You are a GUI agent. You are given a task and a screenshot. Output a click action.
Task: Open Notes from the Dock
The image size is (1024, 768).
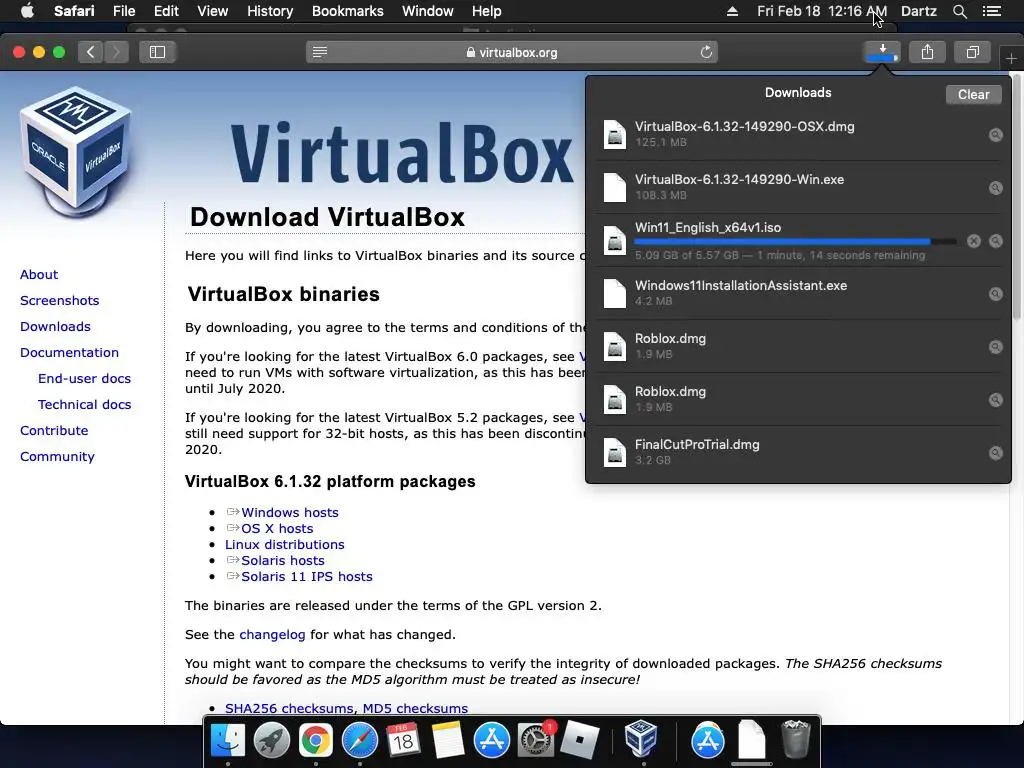pyautogui.click(x=447, y=740)
